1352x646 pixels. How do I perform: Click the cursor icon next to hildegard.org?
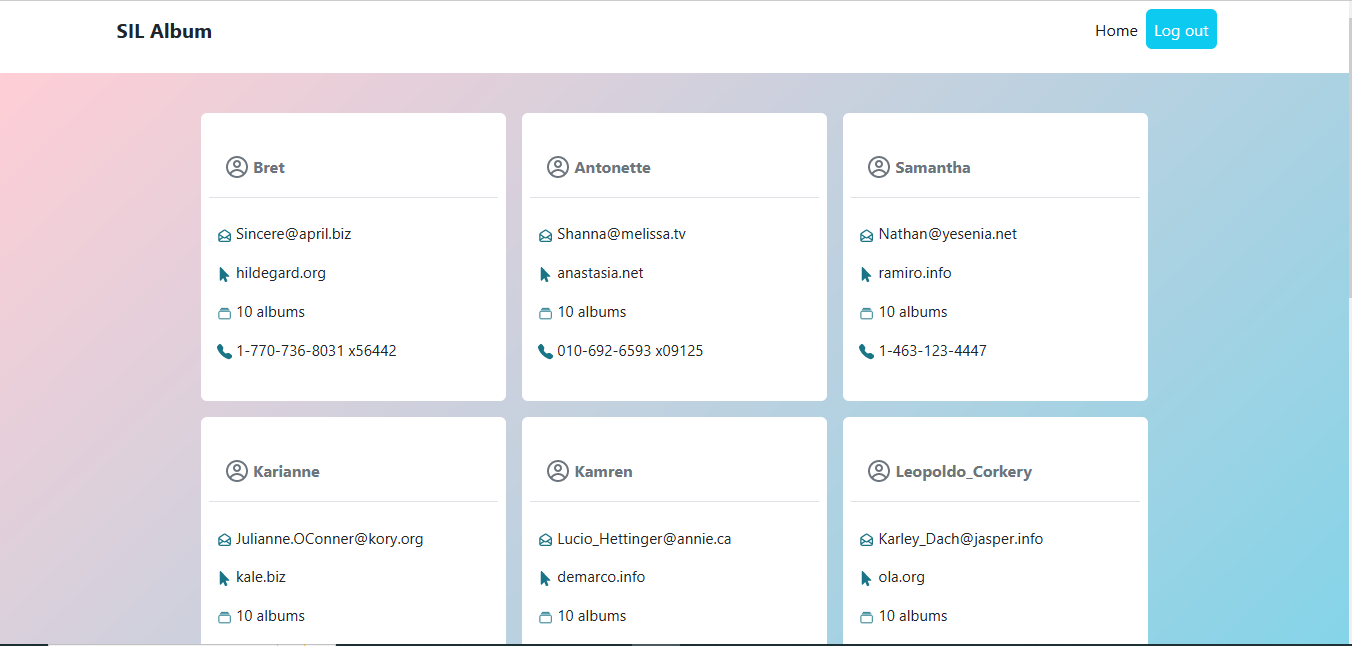[x=224, y=274]
